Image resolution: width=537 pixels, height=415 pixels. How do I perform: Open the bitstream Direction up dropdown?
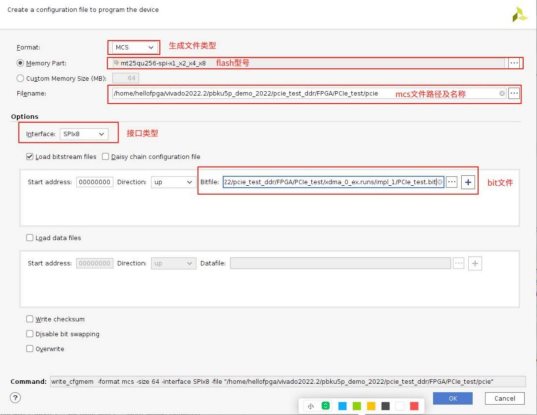(173, 182)
